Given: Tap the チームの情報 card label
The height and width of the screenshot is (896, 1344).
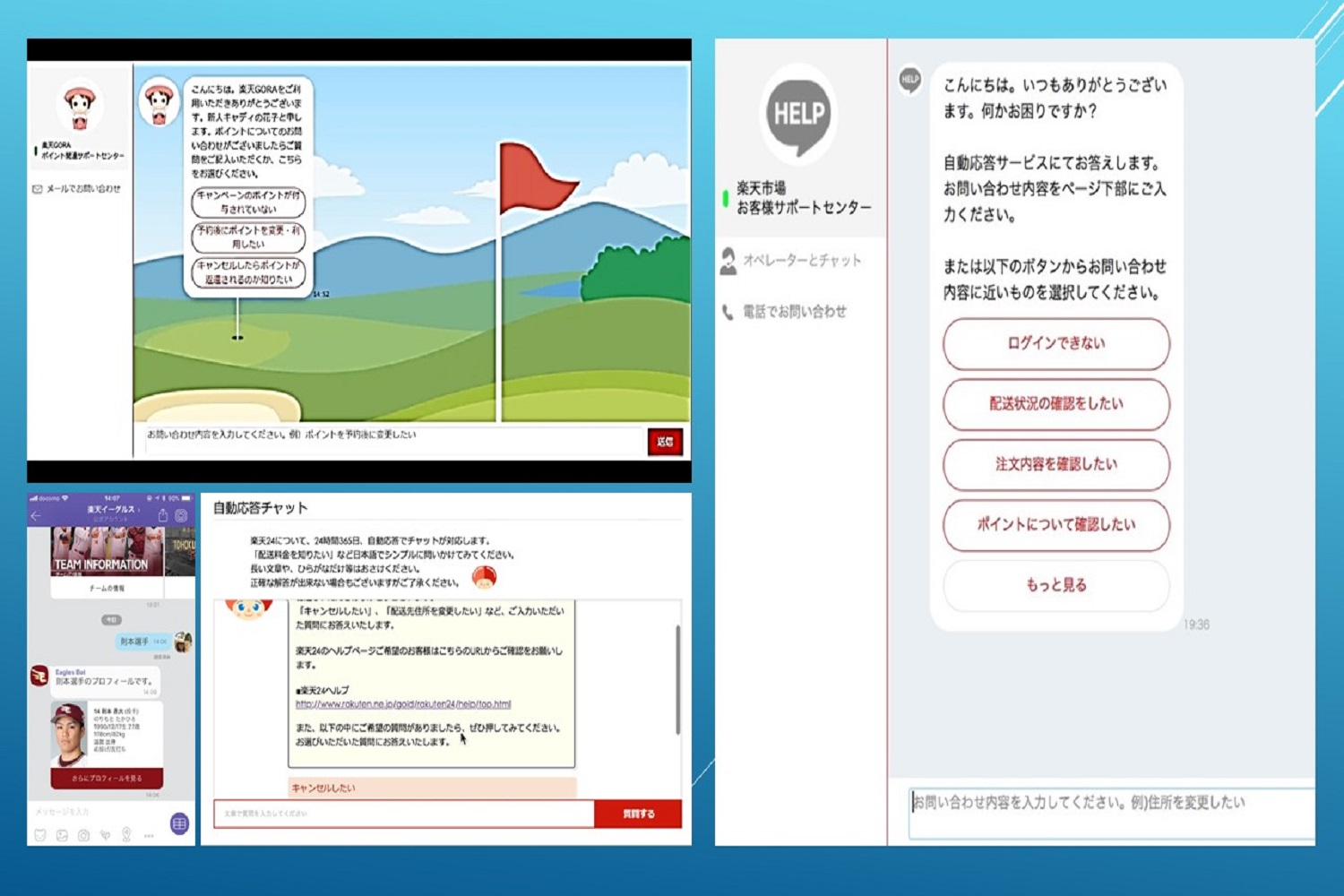Looking at the screenshot, I should pos(107,588).
